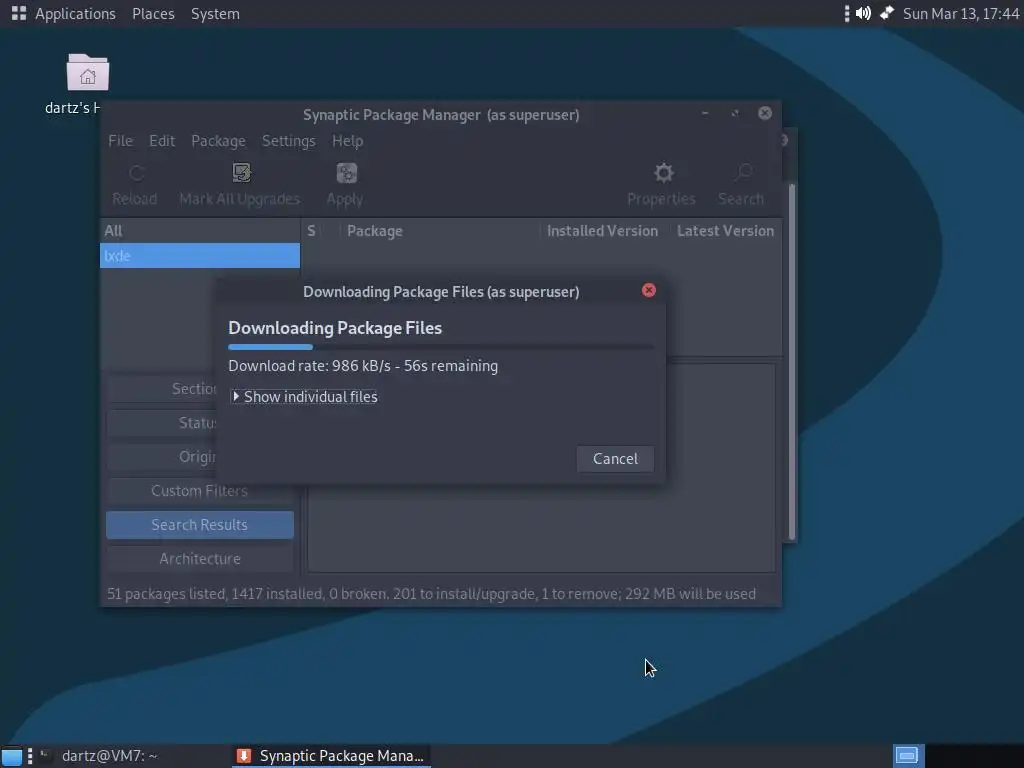This screenshot has height=768, width=1024.
Task: Click the panel drag handle beside the volume icon
Action: coord(846,13)
